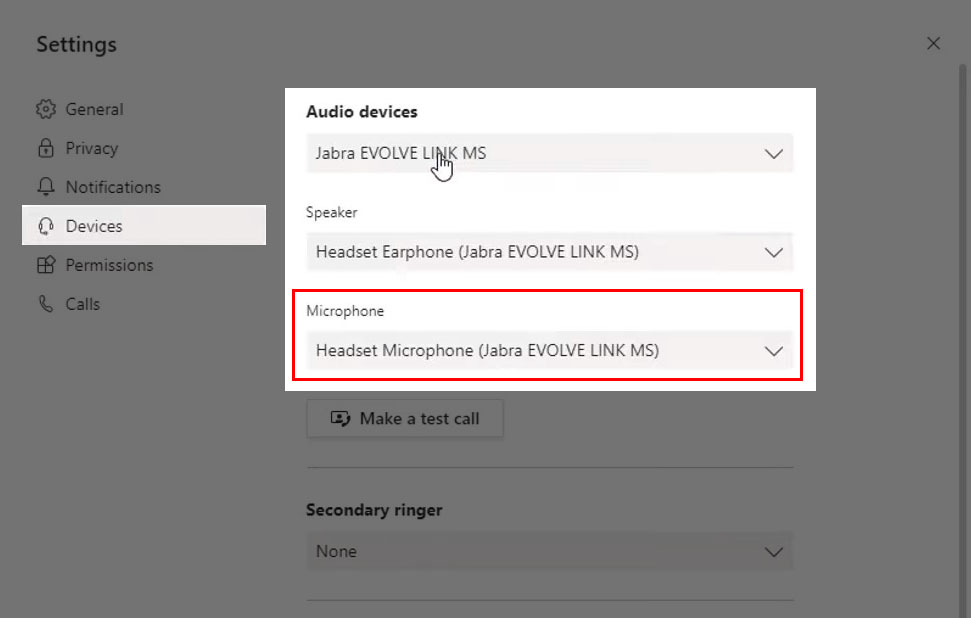Open the General settings section
971x618 pixels.
[94, 109]
